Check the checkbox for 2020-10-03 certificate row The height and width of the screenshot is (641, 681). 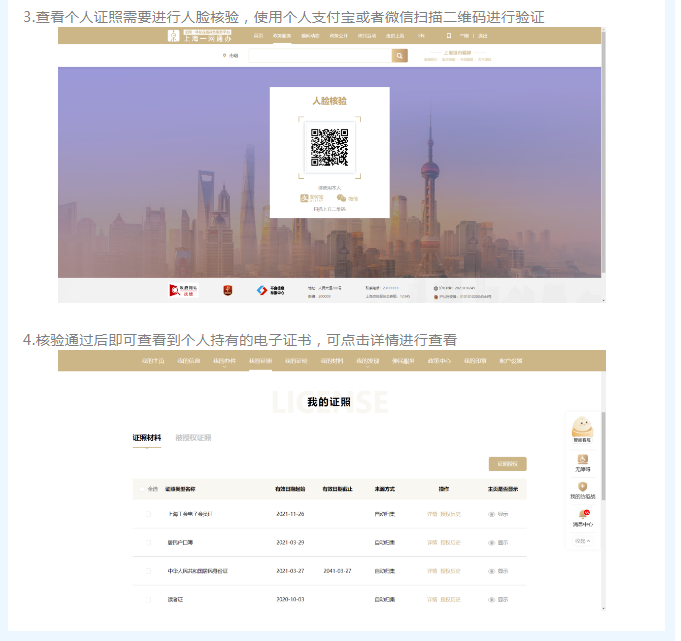pyautogui.click(x=148, y=599)
